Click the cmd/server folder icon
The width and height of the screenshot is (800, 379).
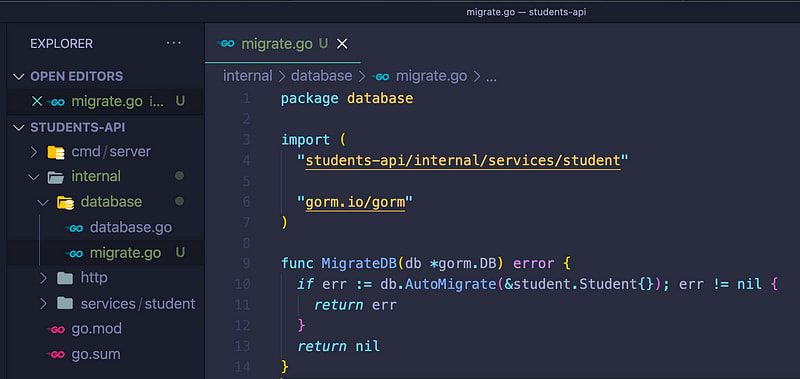[x=56, y=152]
